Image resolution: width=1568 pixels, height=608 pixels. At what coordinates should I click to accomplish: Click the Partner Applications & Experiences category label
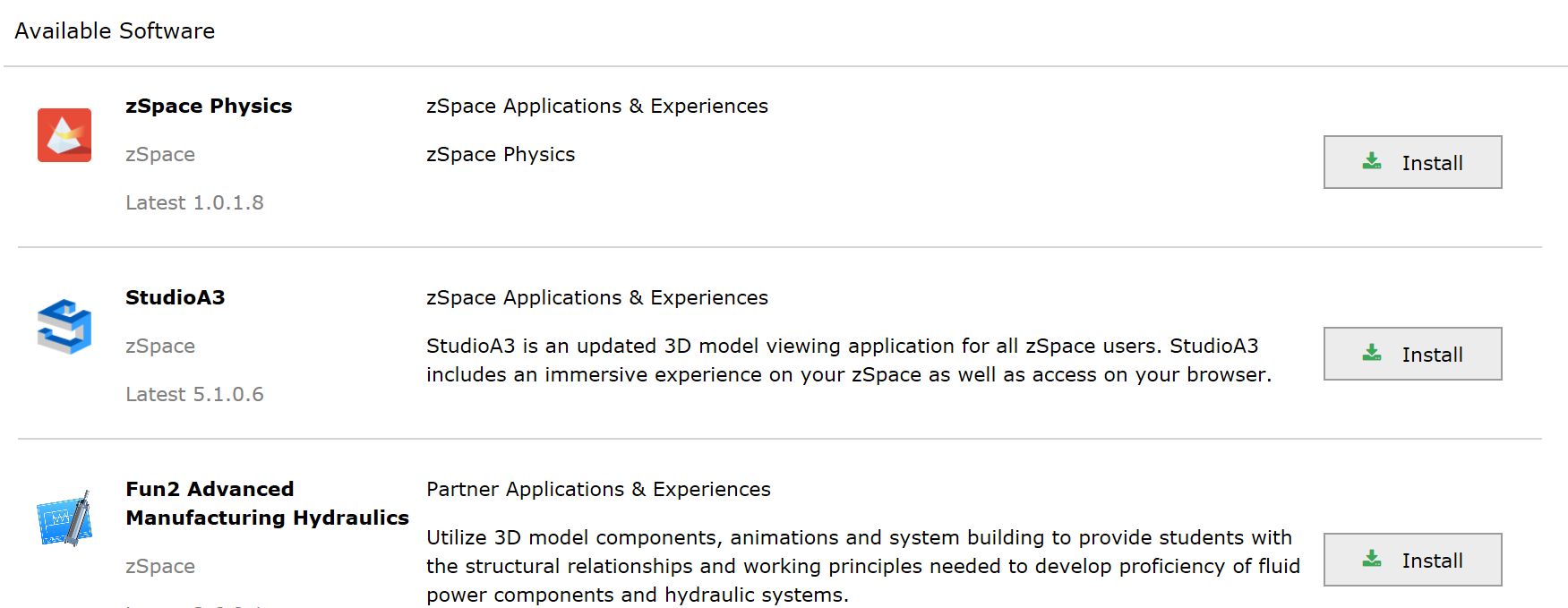coord(598,489)
